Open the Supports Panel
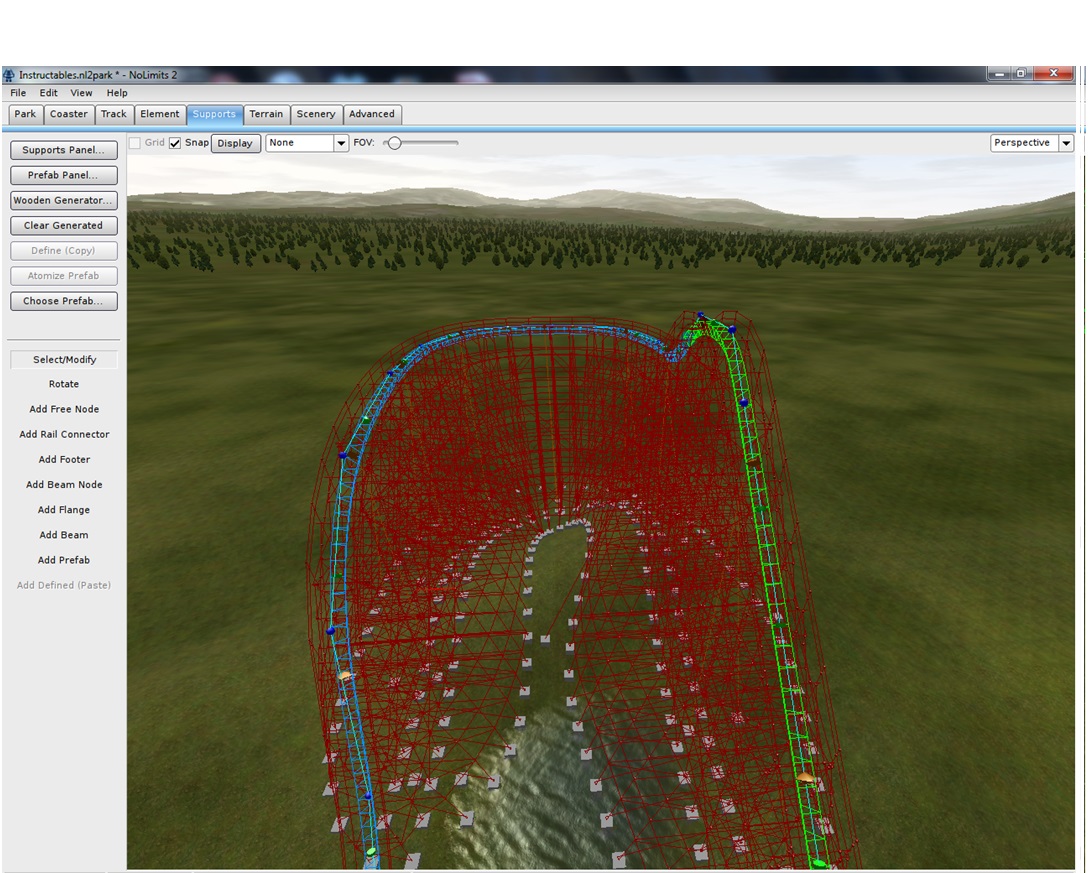 (63, 149)
